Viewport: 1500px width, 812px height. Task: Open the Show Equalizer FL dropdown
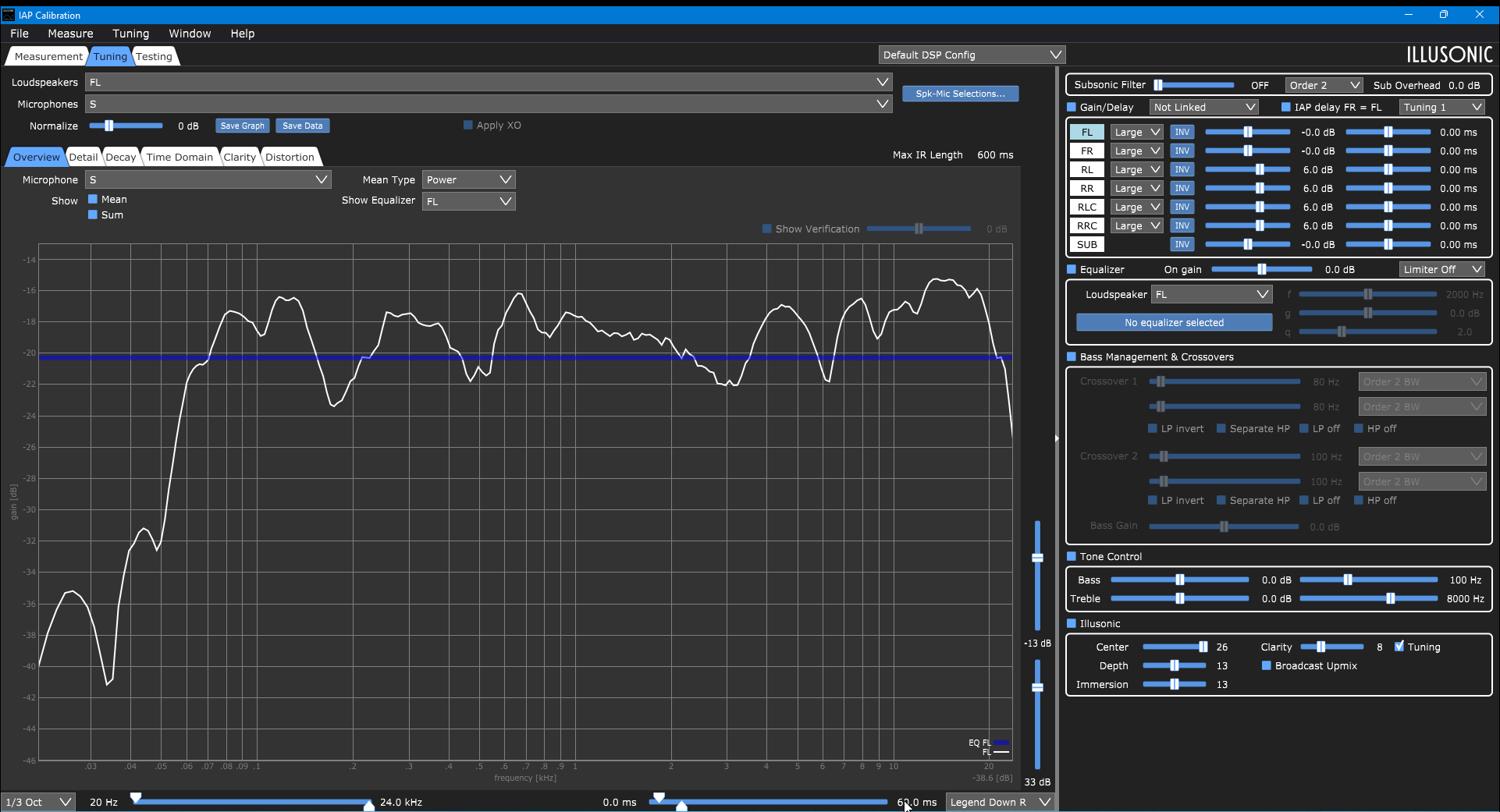click(468, 201)
